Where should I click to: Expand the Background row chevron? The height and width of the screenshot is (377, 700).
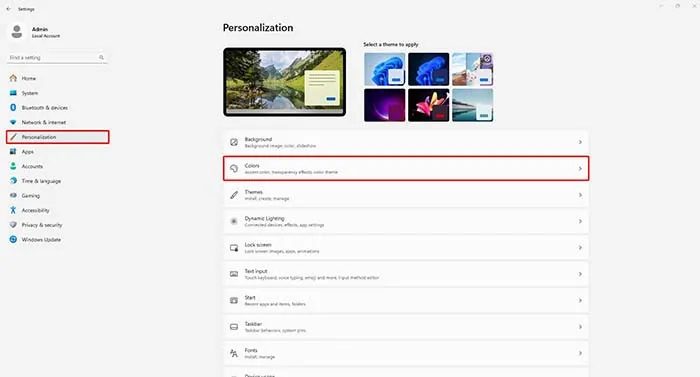[580, 142]
